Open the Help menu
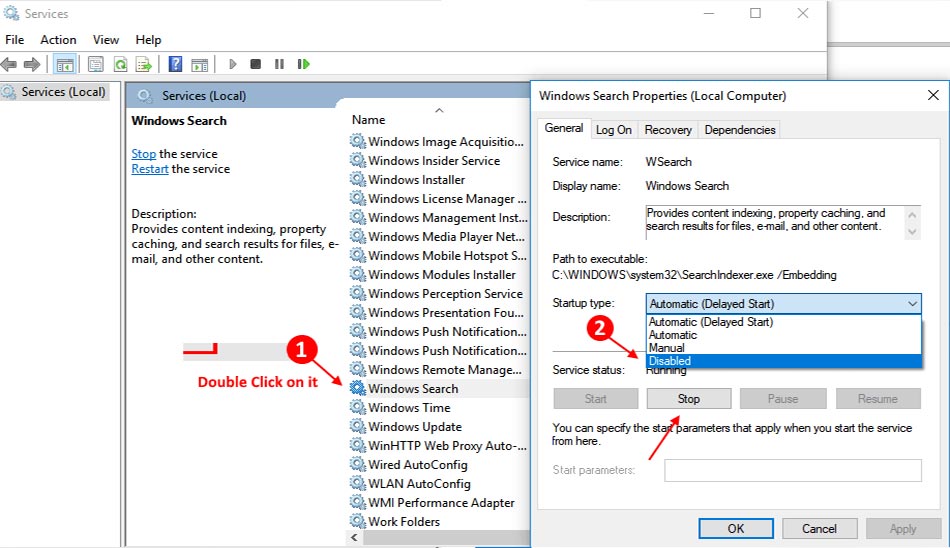 148,40
